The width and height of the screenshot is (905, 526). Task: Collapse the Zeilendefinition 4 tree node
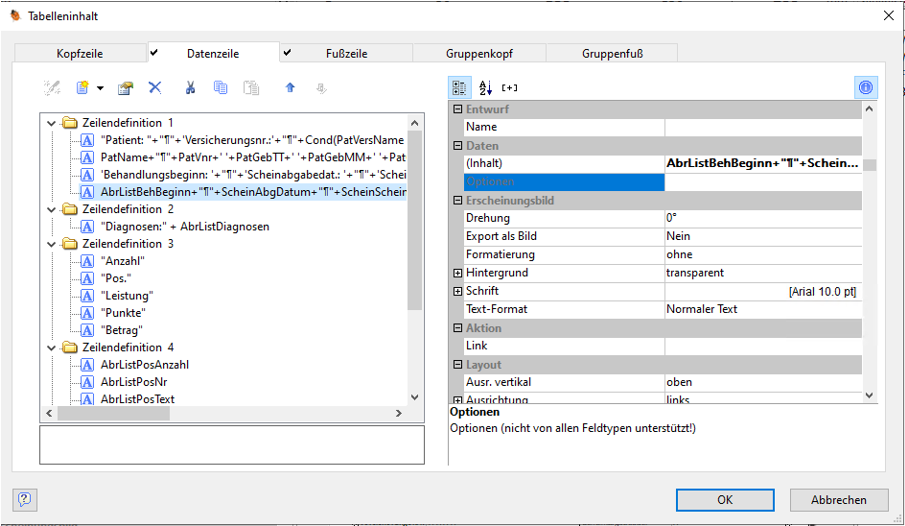coord(51,348)
